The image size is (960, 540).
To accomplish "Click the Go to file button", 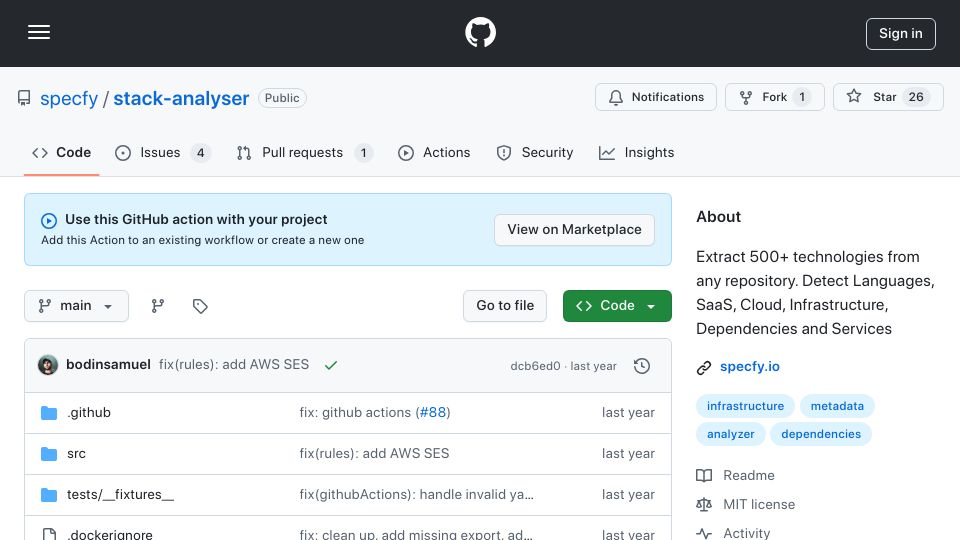I will 505,306.
